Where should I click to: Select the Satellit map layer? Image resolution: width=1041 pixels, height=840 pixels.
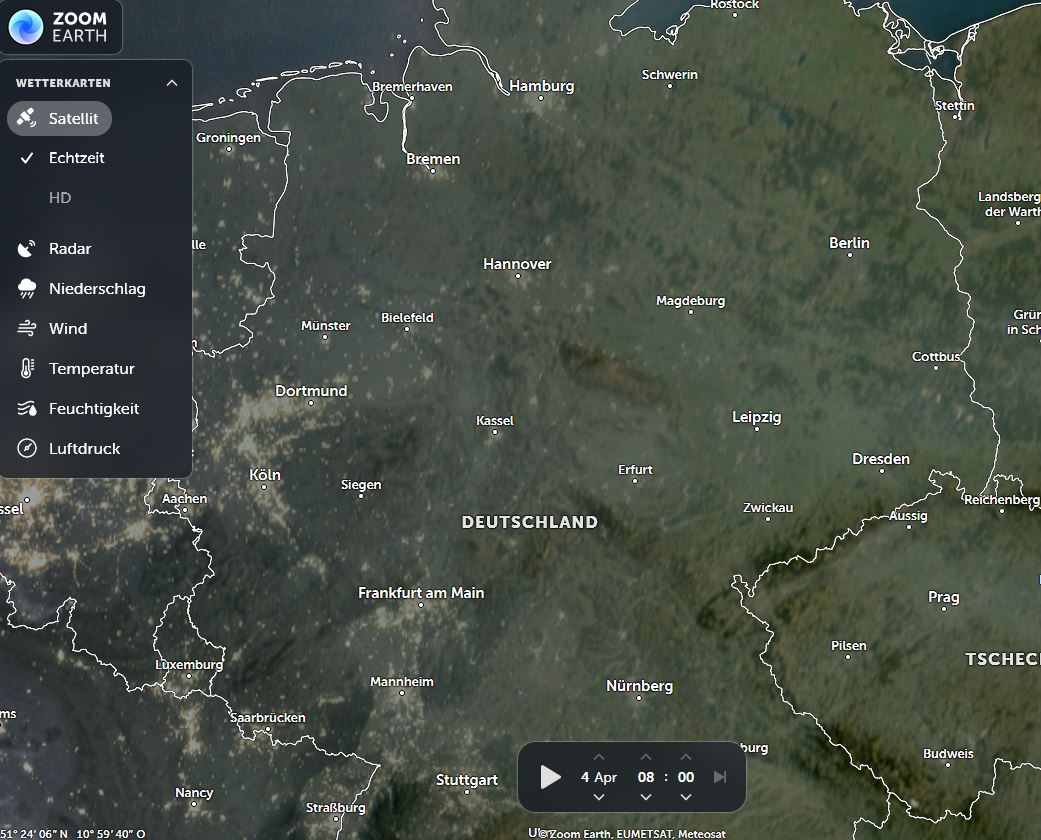pos(60,118)
